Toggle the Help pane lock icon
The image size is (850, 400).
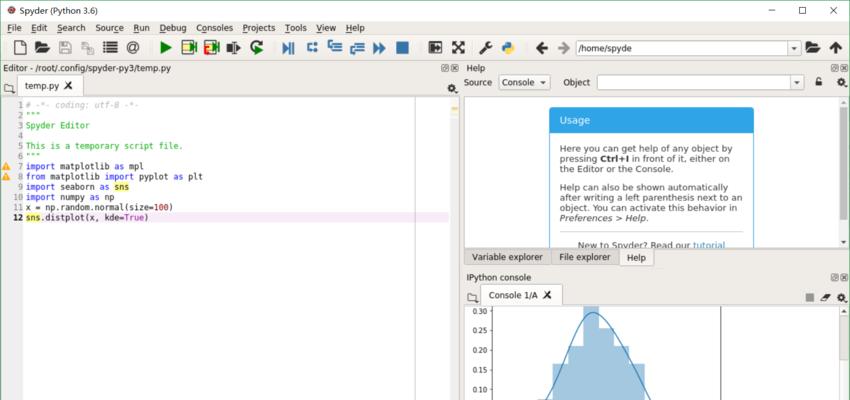click(819, 82)
